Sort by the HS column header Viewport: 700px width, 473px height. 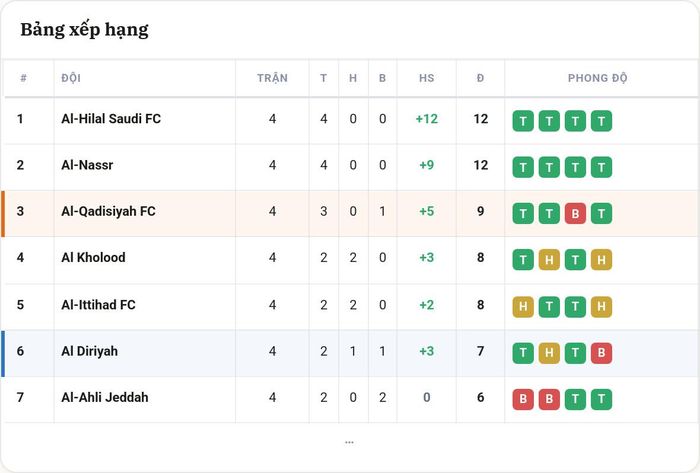click(426, 78)
